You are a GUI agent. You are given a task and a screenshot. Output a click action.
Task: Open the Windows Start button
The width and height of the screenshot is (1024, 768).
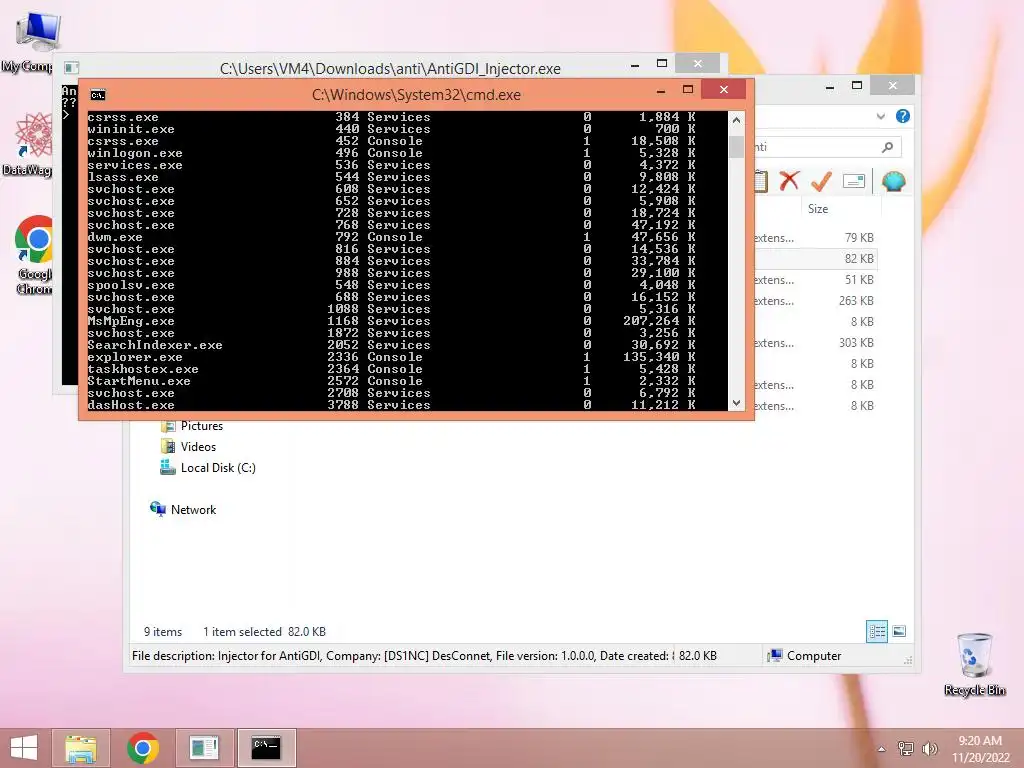coord(24,748)
